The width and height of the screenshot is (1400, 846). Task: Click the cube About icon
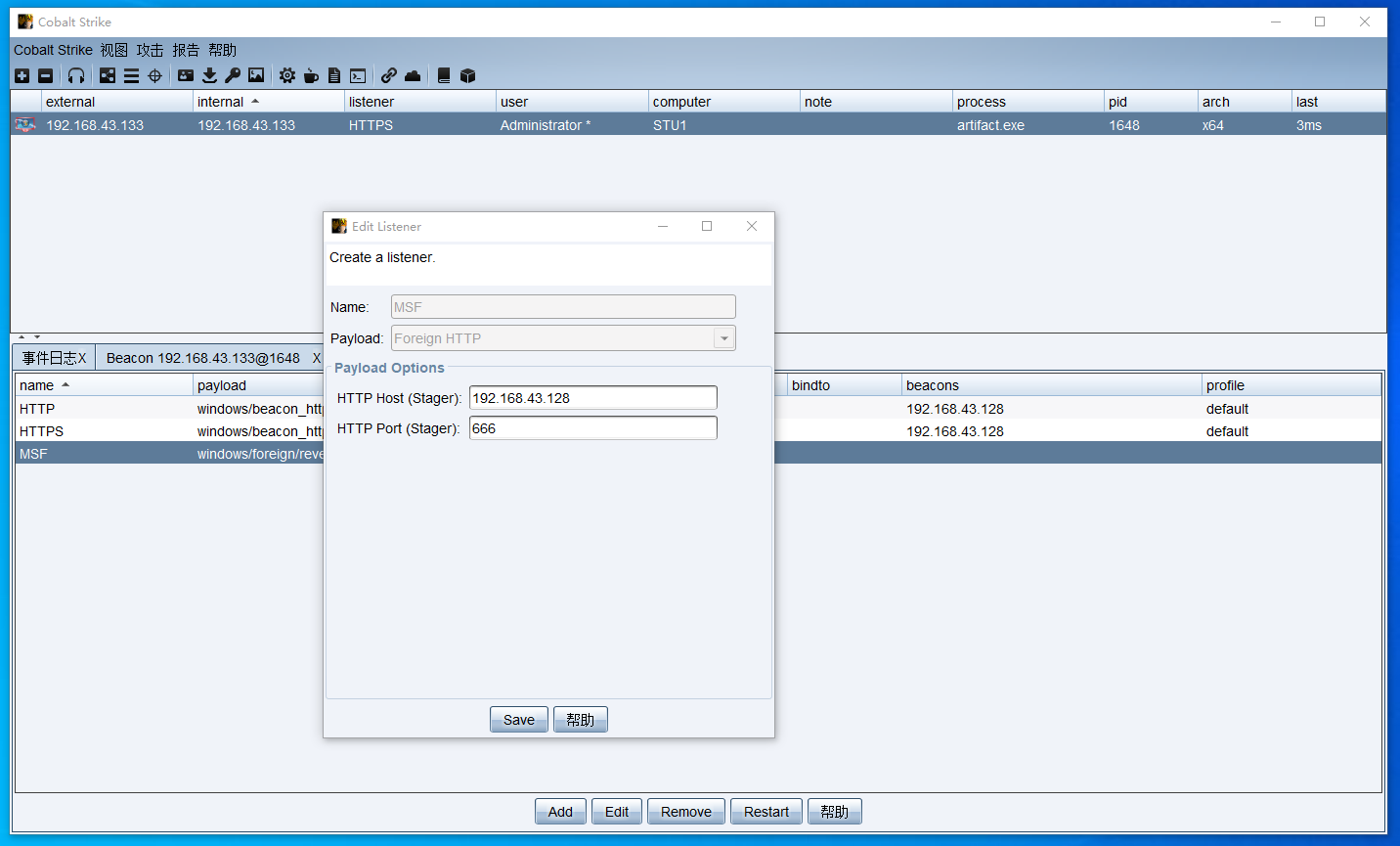(x=467, y=75)
